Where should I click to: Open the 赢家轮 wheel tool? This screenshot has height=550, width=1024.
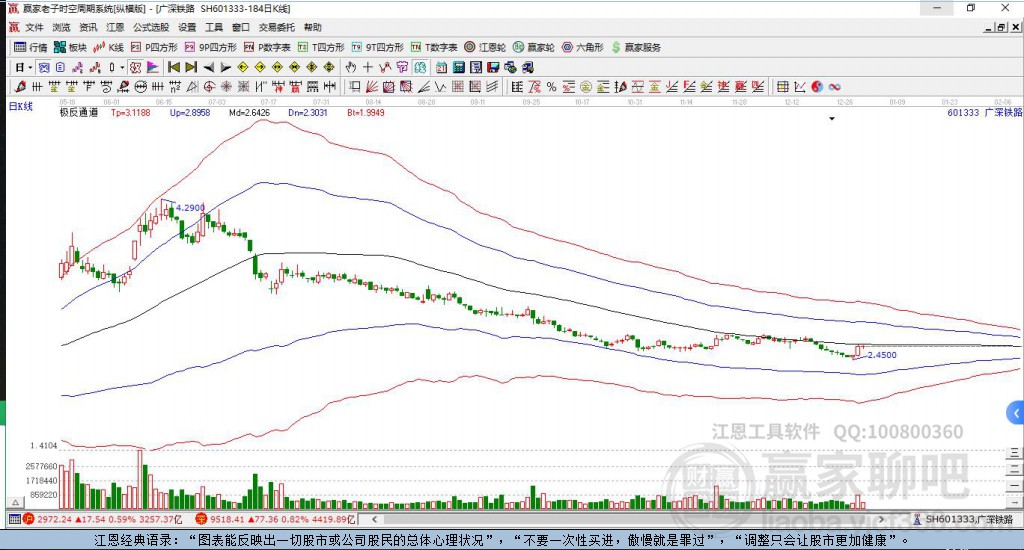534,47
